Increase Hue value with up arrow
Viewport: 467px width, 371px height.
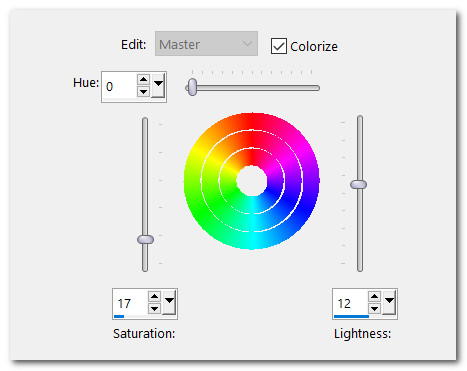pyautogui.click(x=143, y=79)
